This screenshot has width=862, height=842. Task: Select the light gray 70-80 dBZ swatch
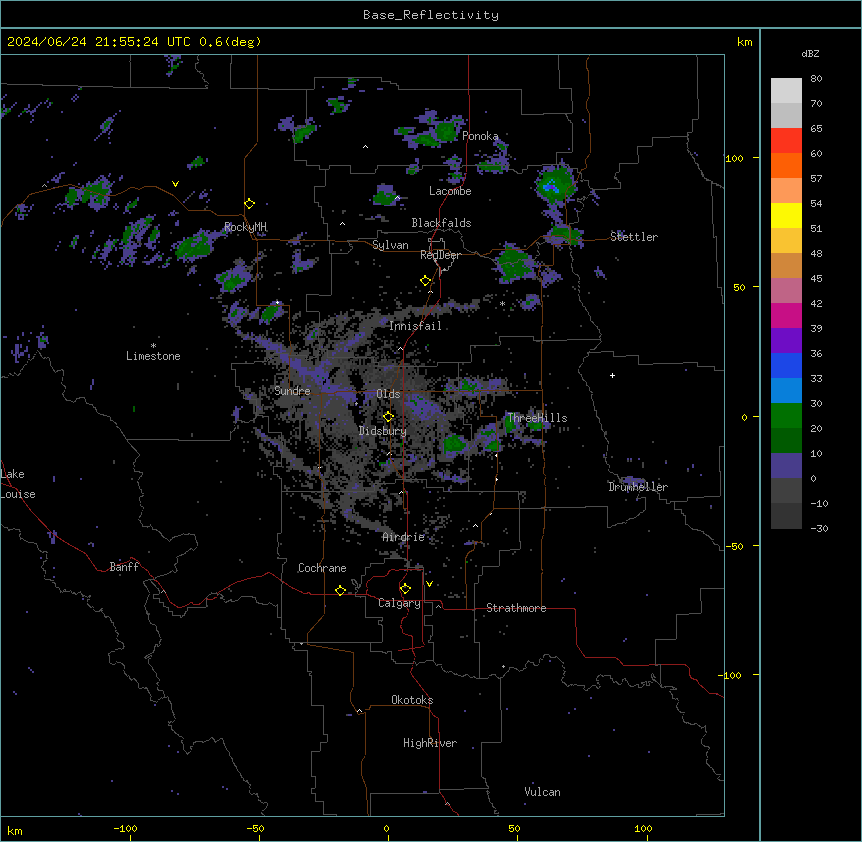[x=786, y=91]
